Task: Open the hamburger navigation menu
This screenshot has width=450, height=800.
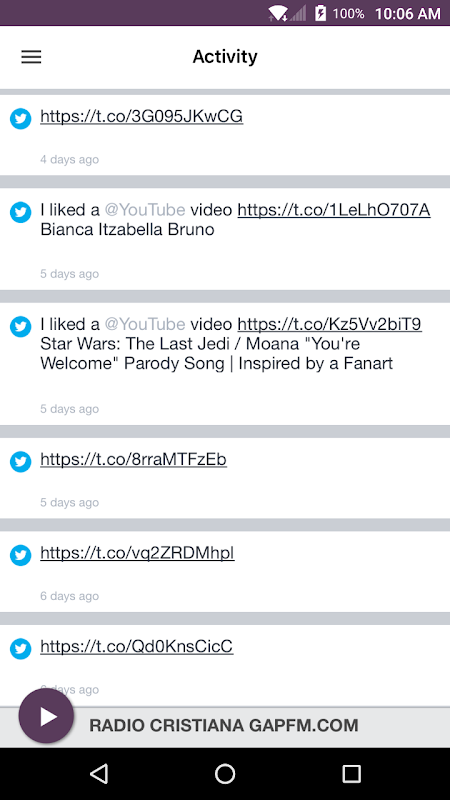Action: point(31,57)
